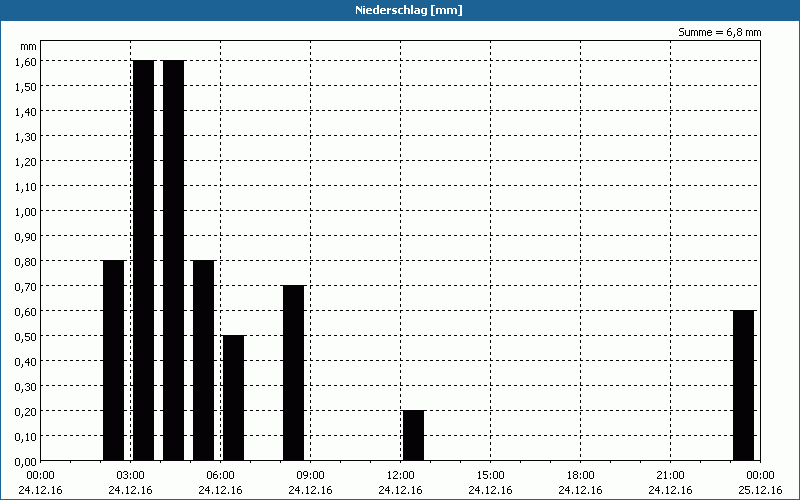Click y-axis value "1,50"
The width and height of the screenshot is (800, 500).
(x=26, y=86)
